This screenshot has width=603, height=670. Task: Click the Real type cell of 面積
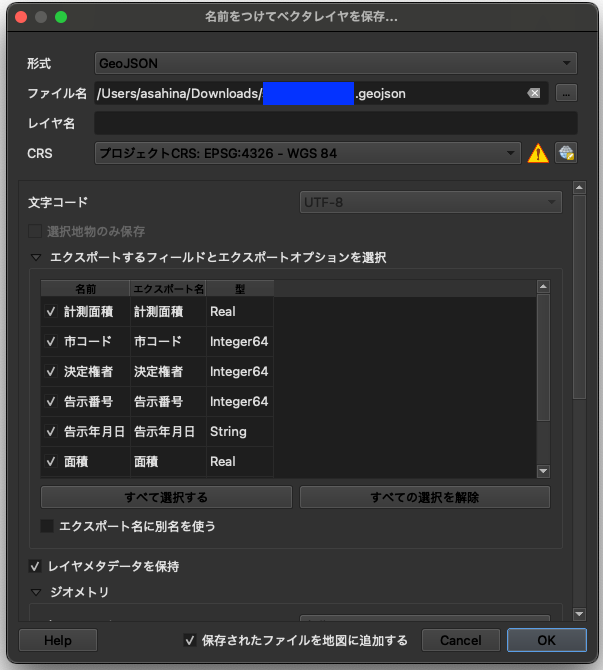click(x=240, y=461)
